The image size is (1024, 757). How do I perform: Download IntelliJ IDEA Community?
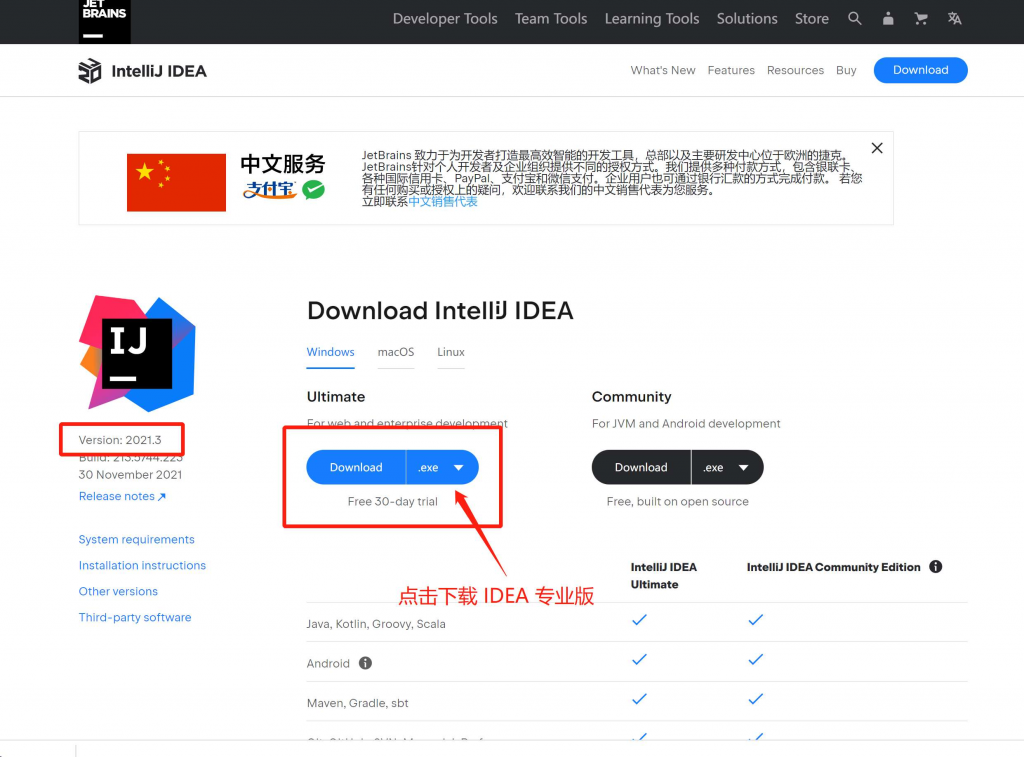pyautogui.click(x=641, y=467)
